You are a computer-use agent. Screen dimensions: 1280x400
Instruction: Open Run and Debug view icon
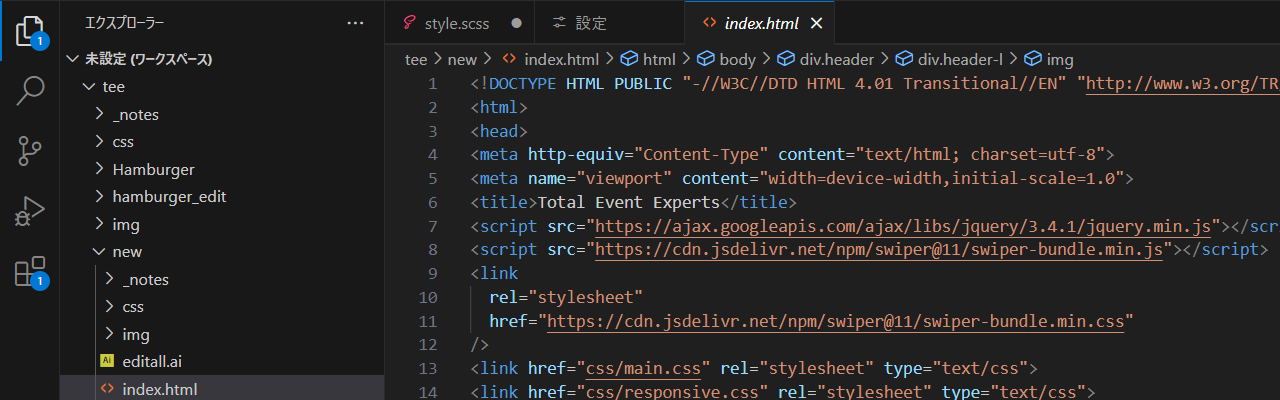[x=30, y=211]
